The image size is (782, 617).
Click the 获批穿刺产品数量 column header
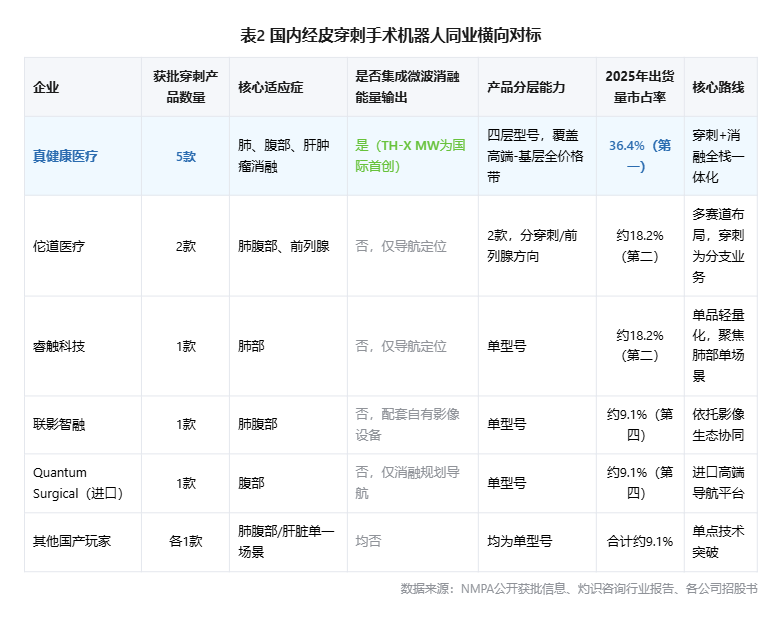(186, 87)
